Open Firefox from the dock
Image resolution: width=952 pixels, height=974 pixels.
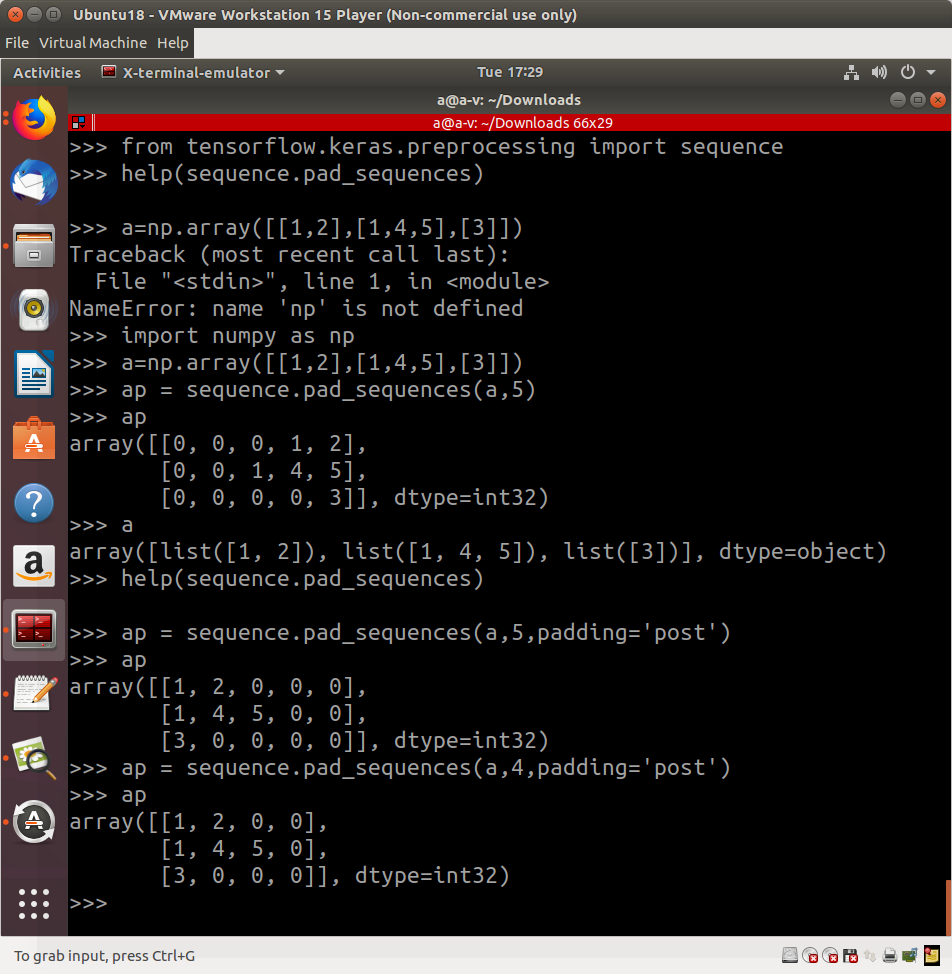(x=34, y=117)
